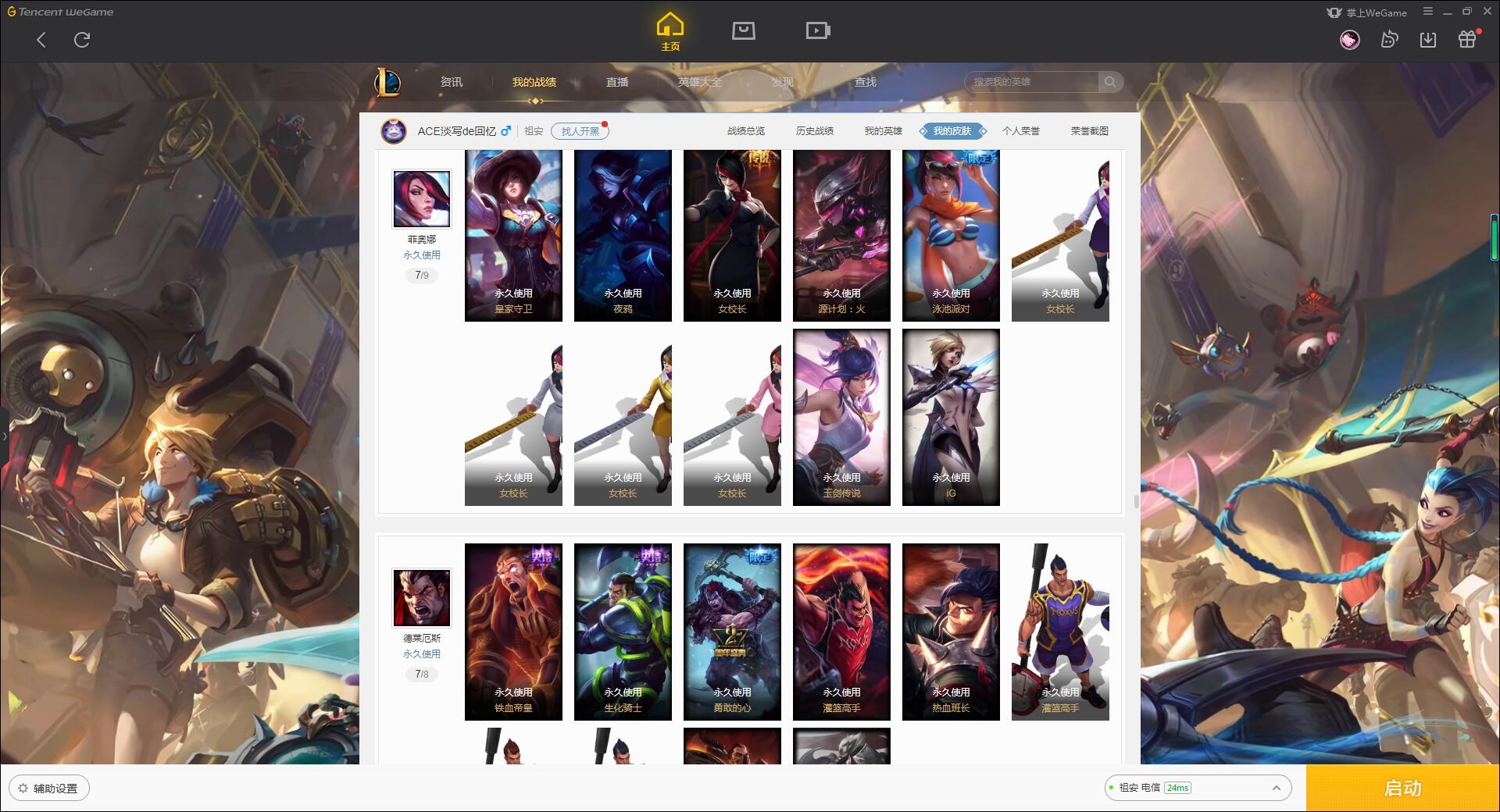The width and height of the screenshot is (1500, 812).
Task: Open the friends icon in top bar
Action: [x=1389, y=40]
